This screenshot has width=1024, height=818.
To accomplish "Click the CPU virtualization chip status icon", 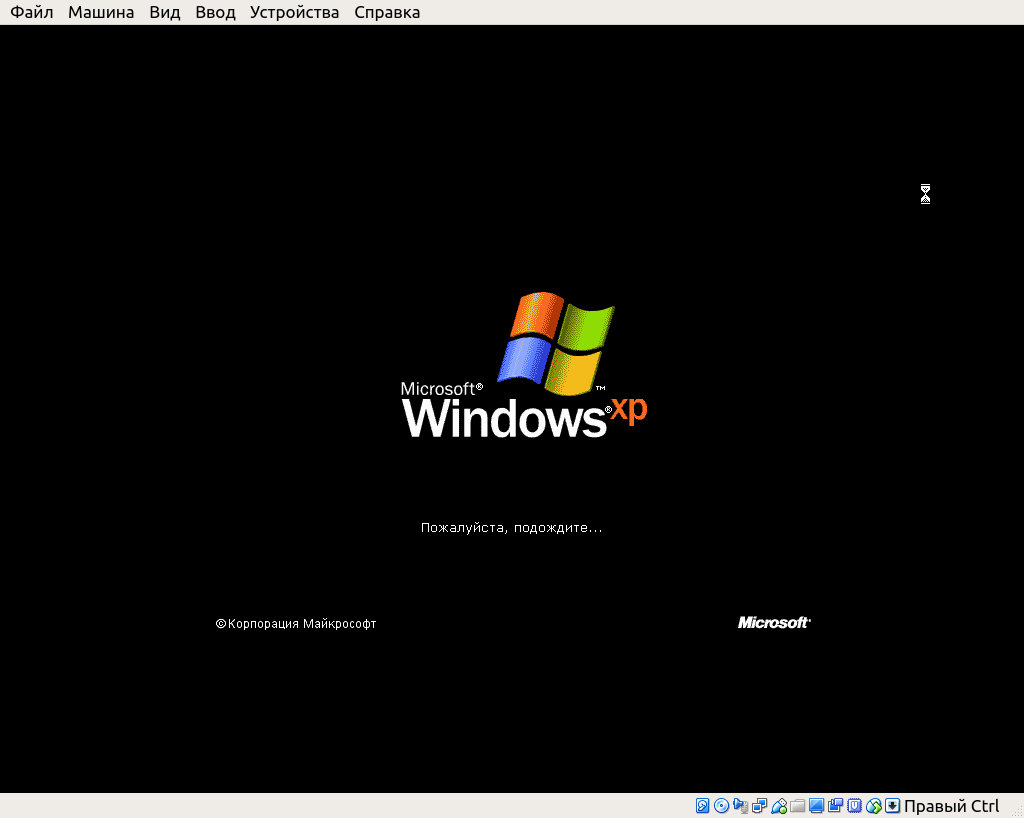I will [x=854, y=806].
